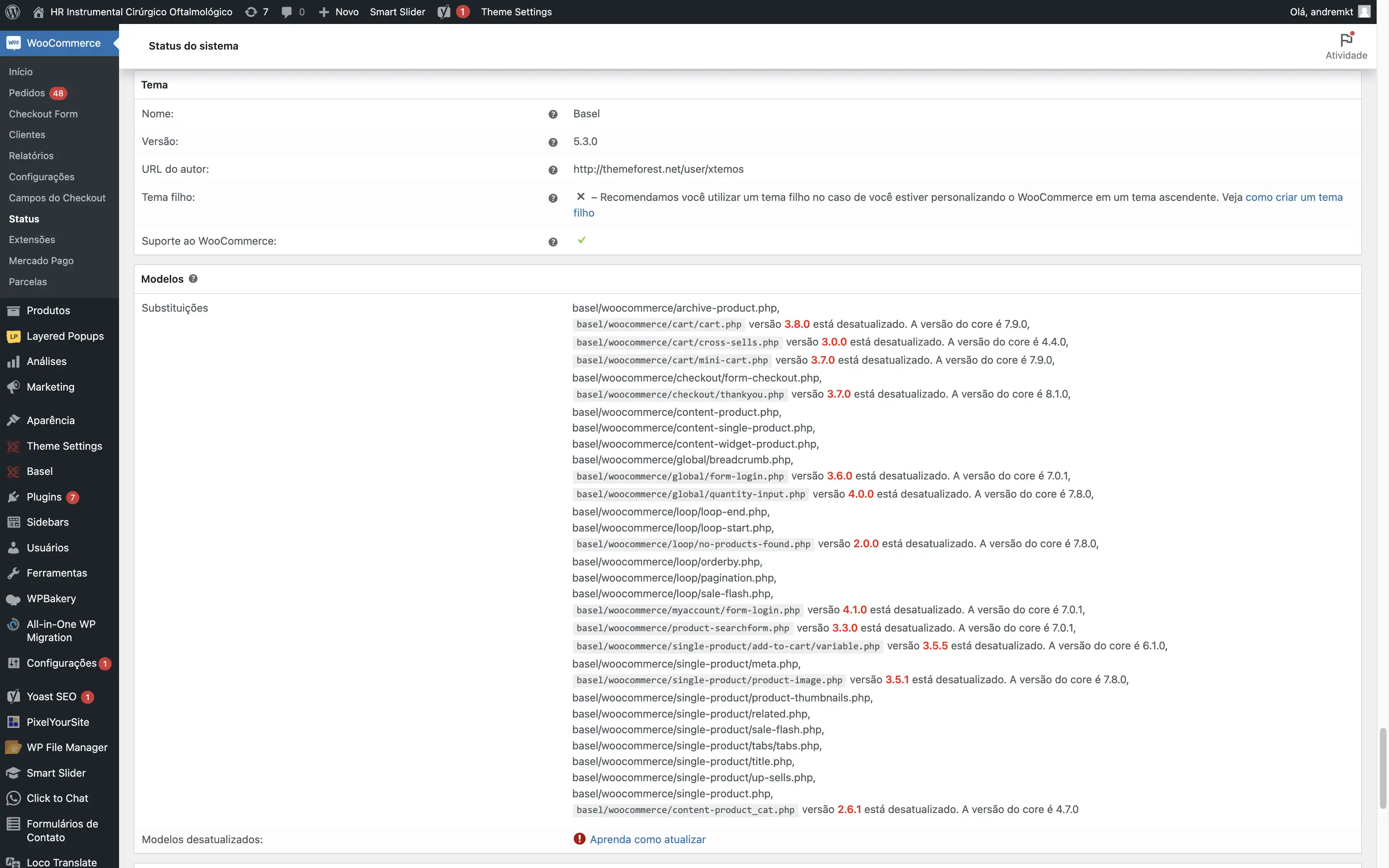
Task: Click the theme version value 5.3.0
Action: point(585,141)
